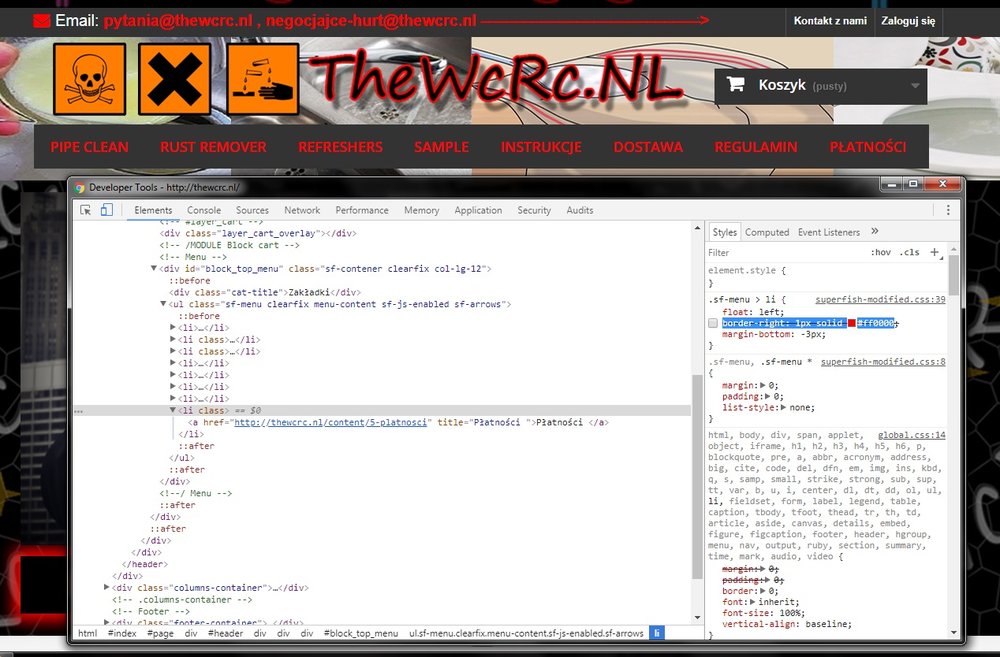
Task: Select #header in the DOM breadcrumb
Action: click(225, 633)
